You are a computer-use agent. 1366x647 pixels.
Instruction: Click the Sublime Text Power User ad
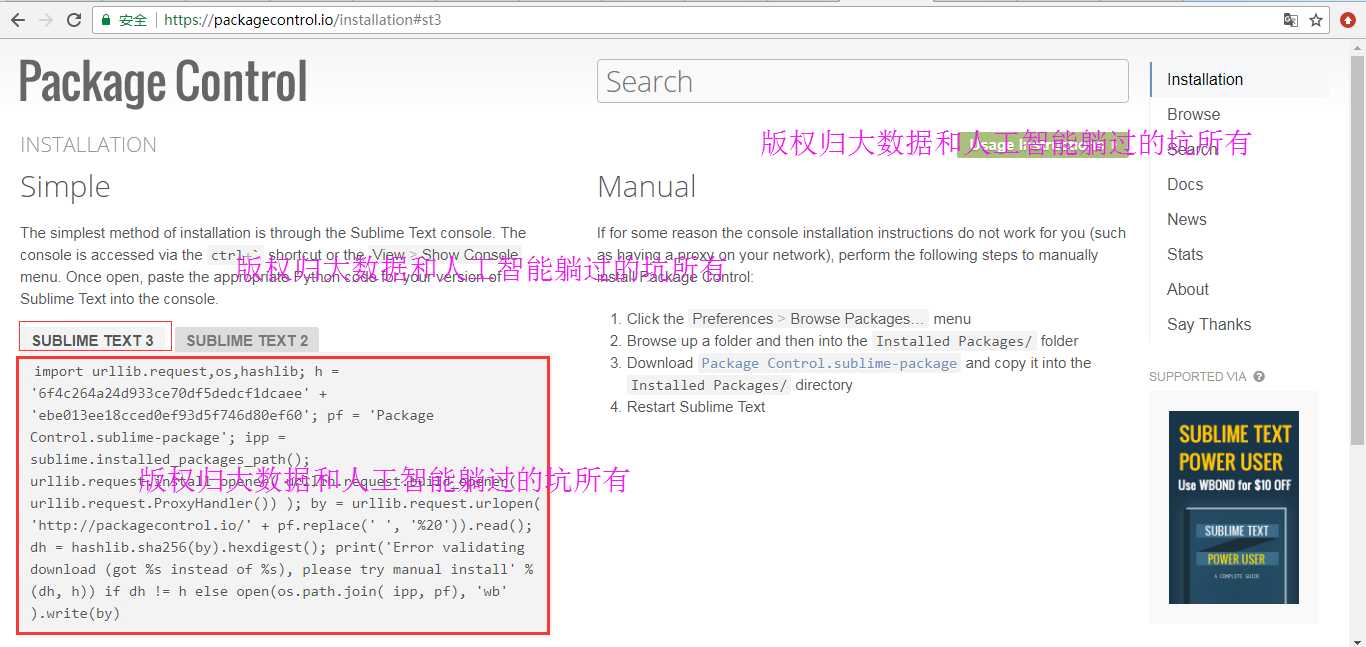tap(1234, 507)
